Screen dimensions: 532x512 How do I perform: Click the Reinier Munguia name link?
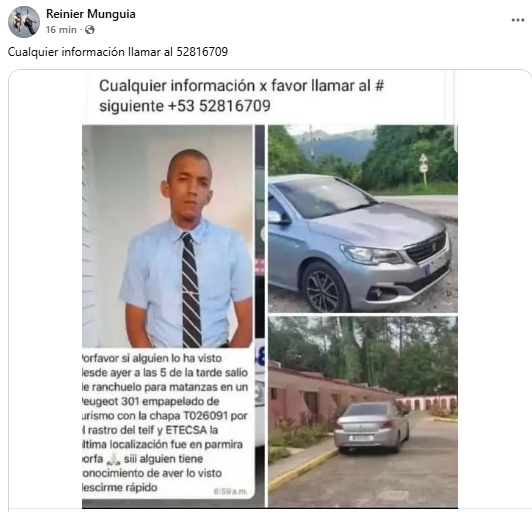tap(91, 14)
